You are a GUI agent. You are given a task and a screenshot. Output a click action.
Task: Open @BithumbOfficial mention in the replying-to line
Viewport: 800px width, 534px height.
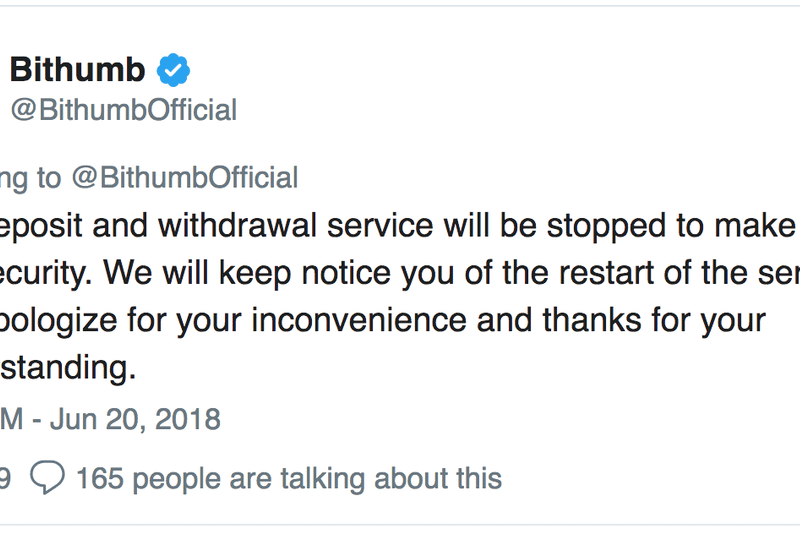pyautogui.click(x=183, y=178)
